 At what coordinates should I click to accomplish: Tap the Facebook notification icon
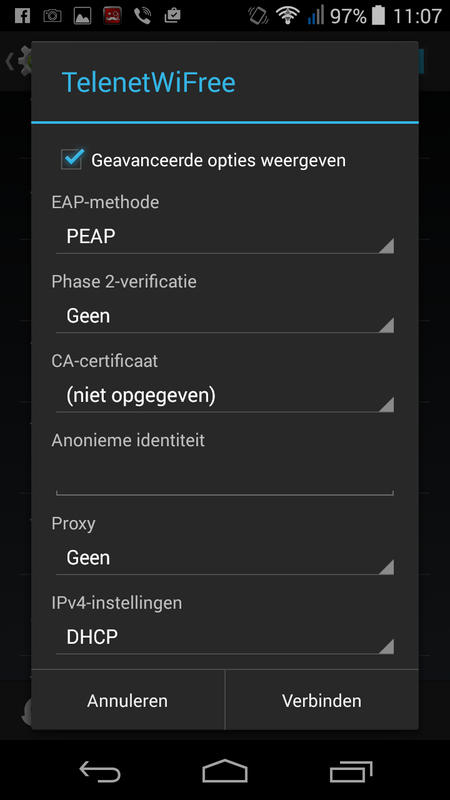point(22,16)
